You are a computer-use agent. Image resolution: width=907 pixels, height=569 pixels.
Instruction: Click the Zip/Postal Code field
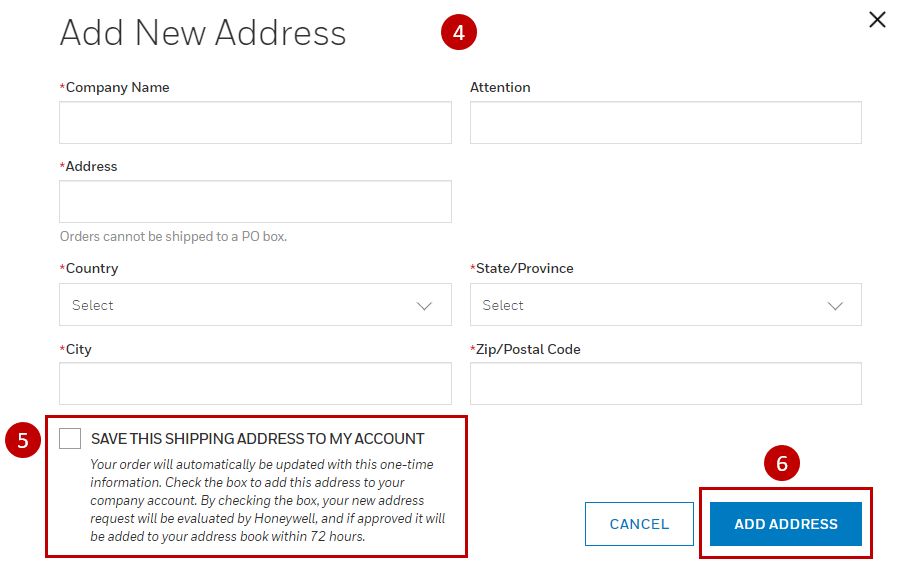coord(665,384)
